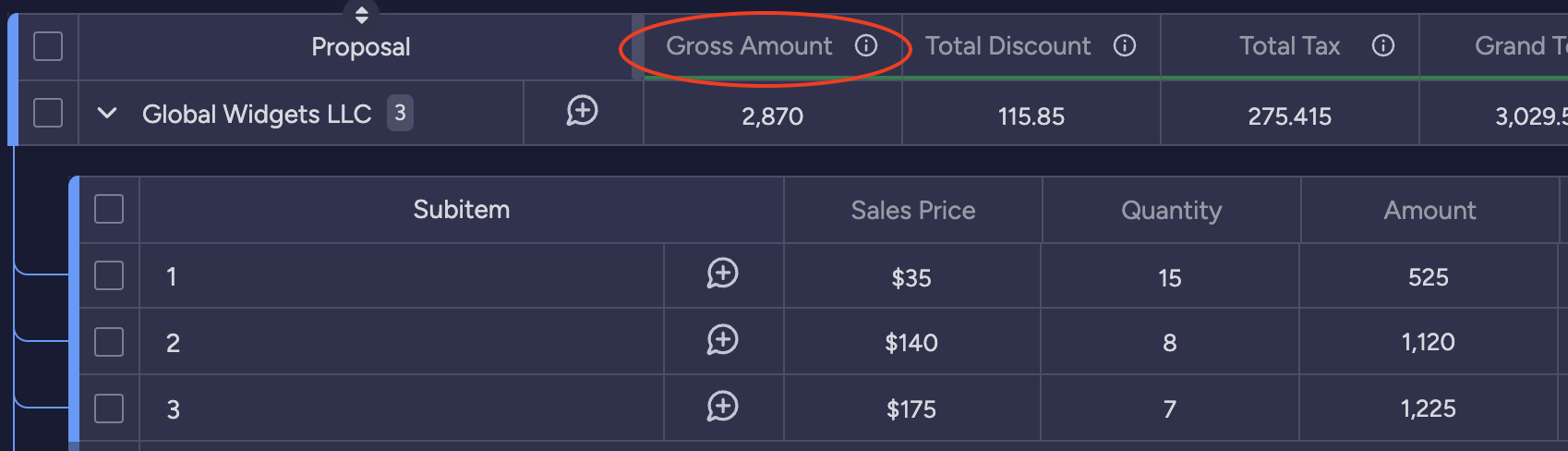Click the sort arrows above Proposal
This screenshot has height=451, width=1568.
tap(361, 13)
